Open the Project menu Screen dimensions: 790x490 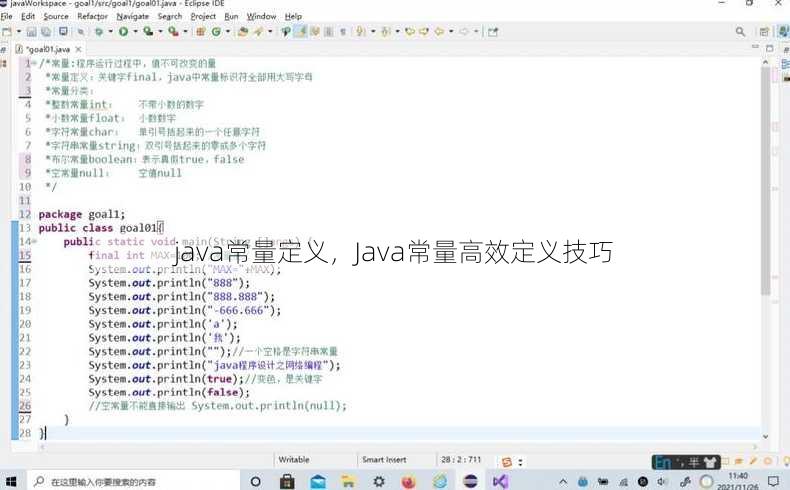203,16
